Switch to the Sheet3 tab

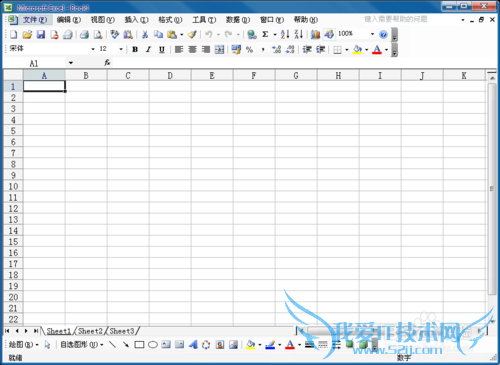coord(122,331)
